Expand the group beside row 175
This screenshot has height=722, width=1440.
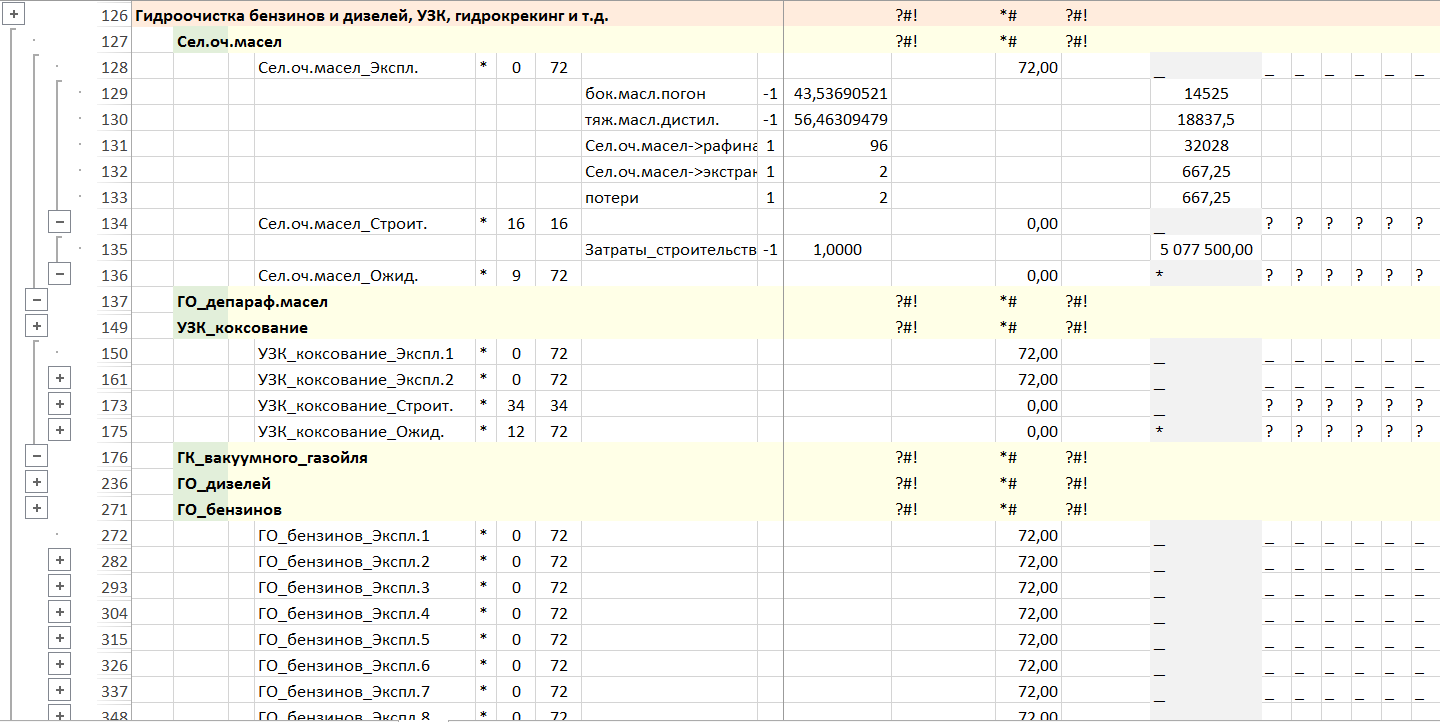(60, 430)
